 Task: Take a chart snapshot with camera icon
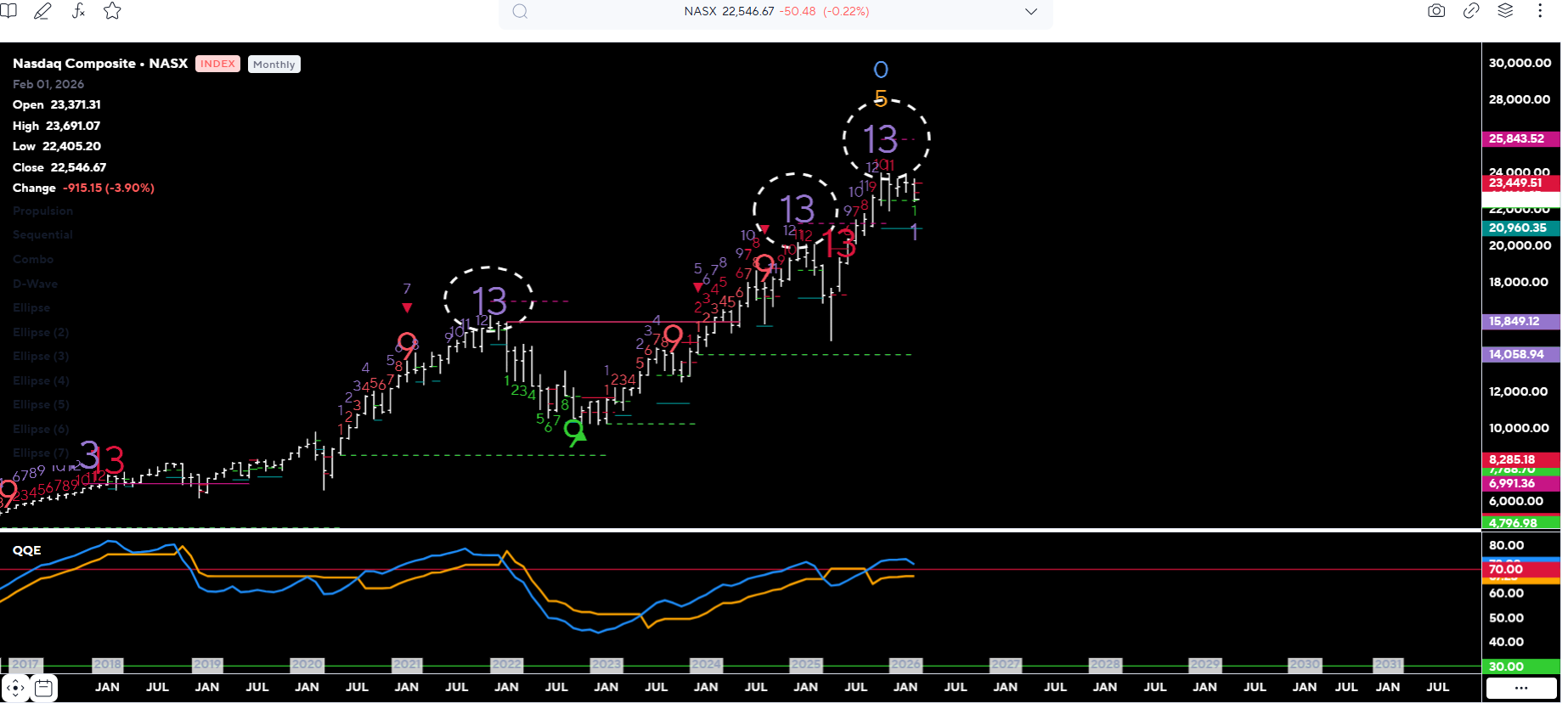1436,11
